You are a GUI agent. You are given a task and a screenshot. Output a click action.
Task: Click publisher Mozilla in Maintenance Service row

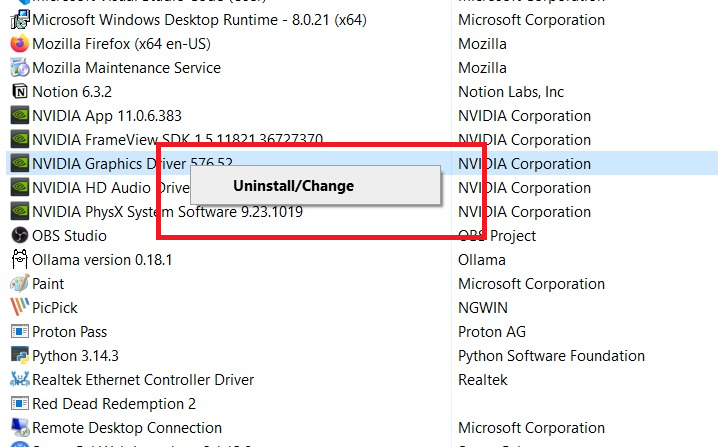(482, 68)
